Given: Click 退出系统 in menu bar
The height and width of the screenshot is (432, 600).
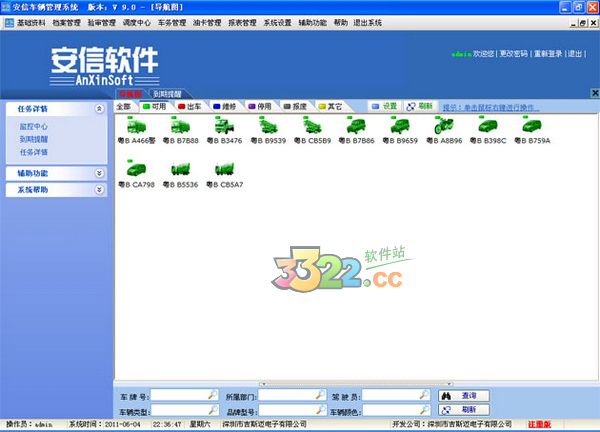Looking at the screenshot, I should click(x=368, y=23).
